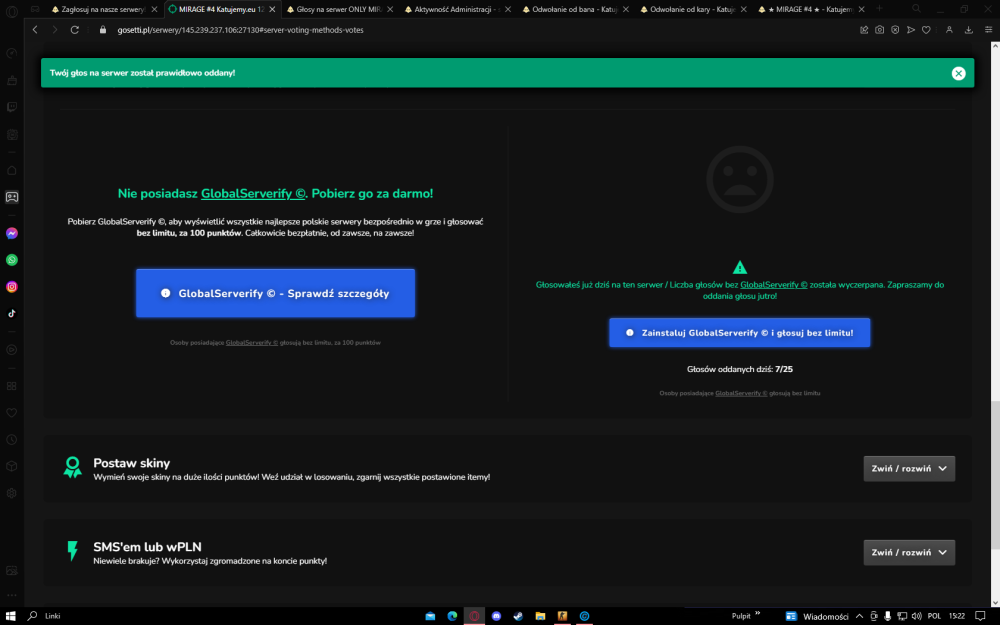Switch to 'Głosy na serwer ONLY MIR' tab
The width and height of the screenshot is (1000, 625).
pos(339,10)
